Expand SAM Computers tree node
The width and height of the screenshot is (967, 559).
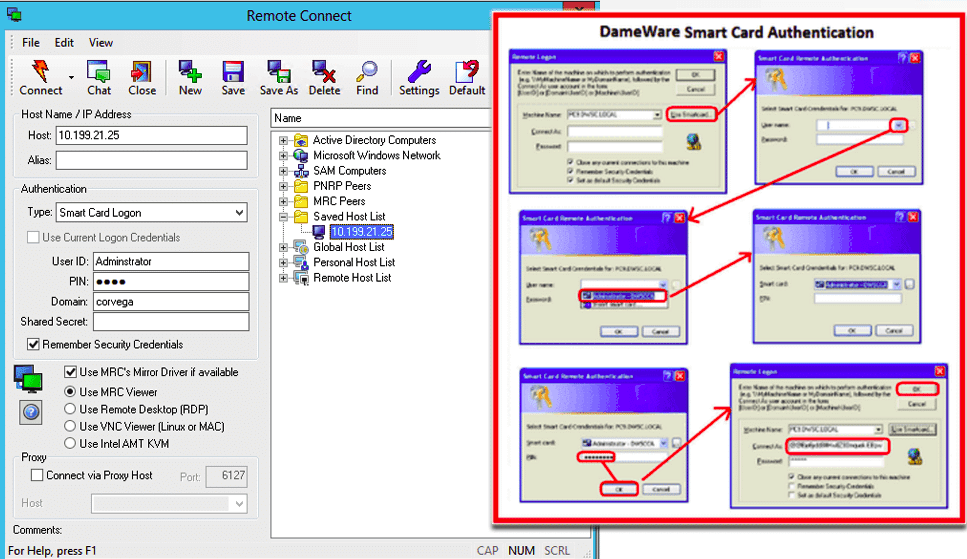point(283,171)
